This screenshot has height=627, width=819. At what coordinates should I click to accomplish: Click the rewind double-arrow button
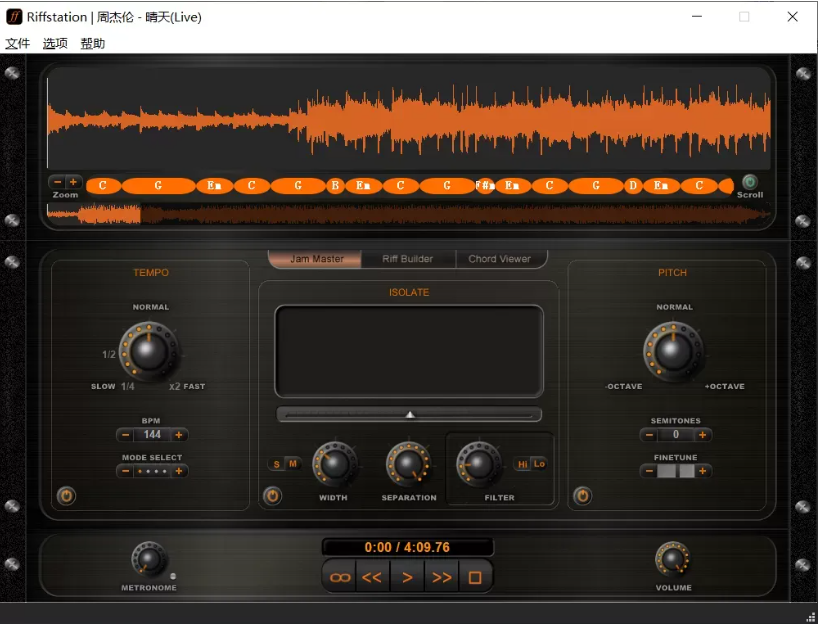click(x=372, y=577)
